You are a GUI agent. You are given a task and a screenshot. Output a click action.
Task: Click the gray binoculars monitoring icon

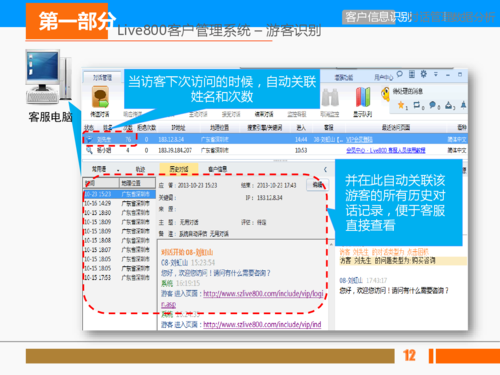(x=330, y=97)
